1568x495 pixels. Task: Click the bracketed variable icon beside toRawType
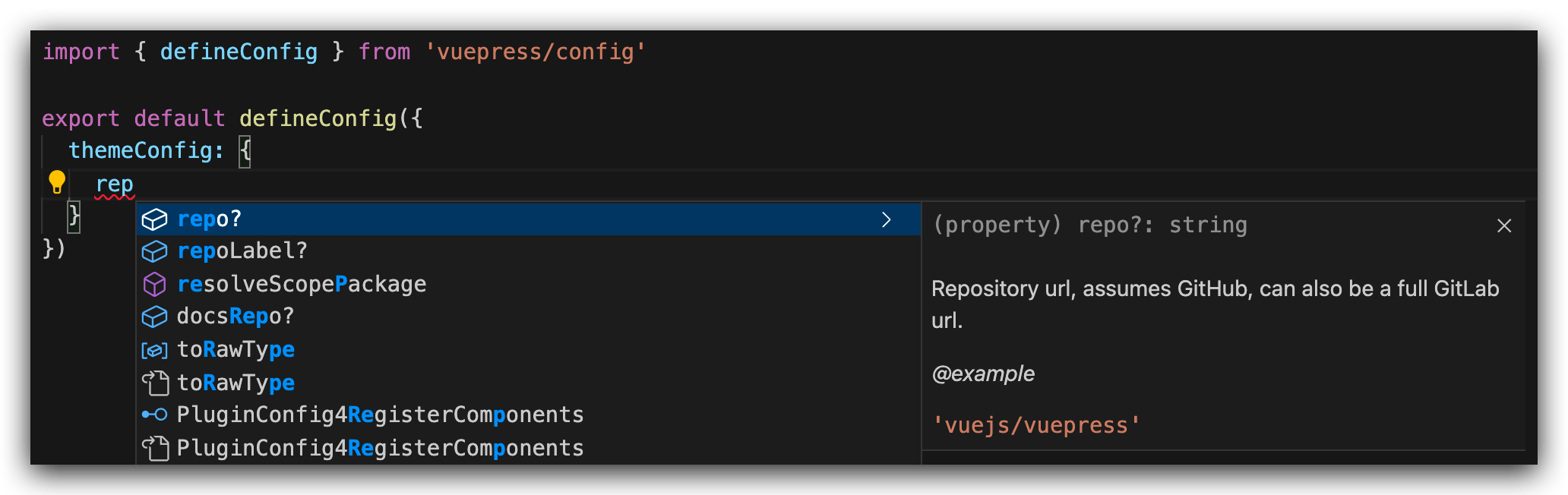[x=154, y=350]
